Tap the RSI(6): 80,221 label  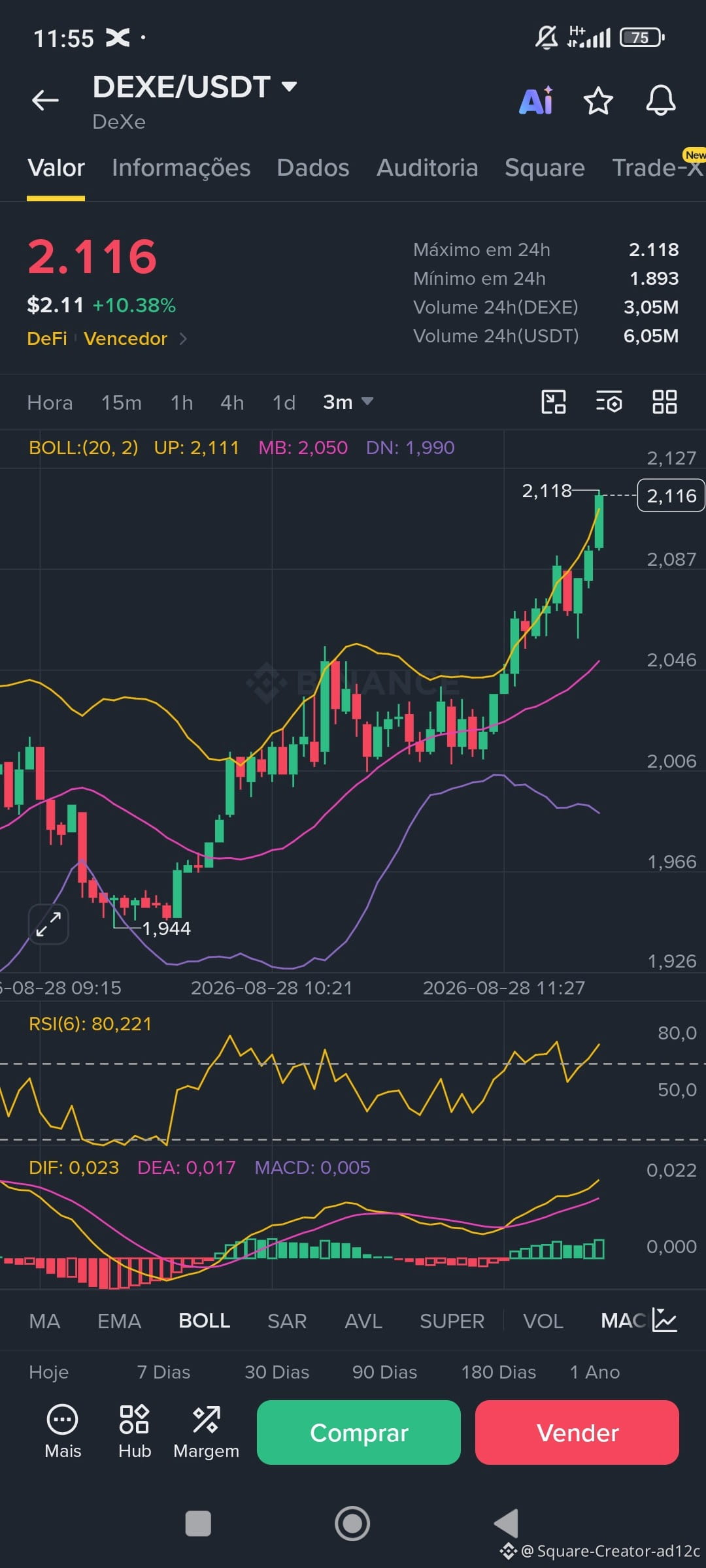point(90,1024)
